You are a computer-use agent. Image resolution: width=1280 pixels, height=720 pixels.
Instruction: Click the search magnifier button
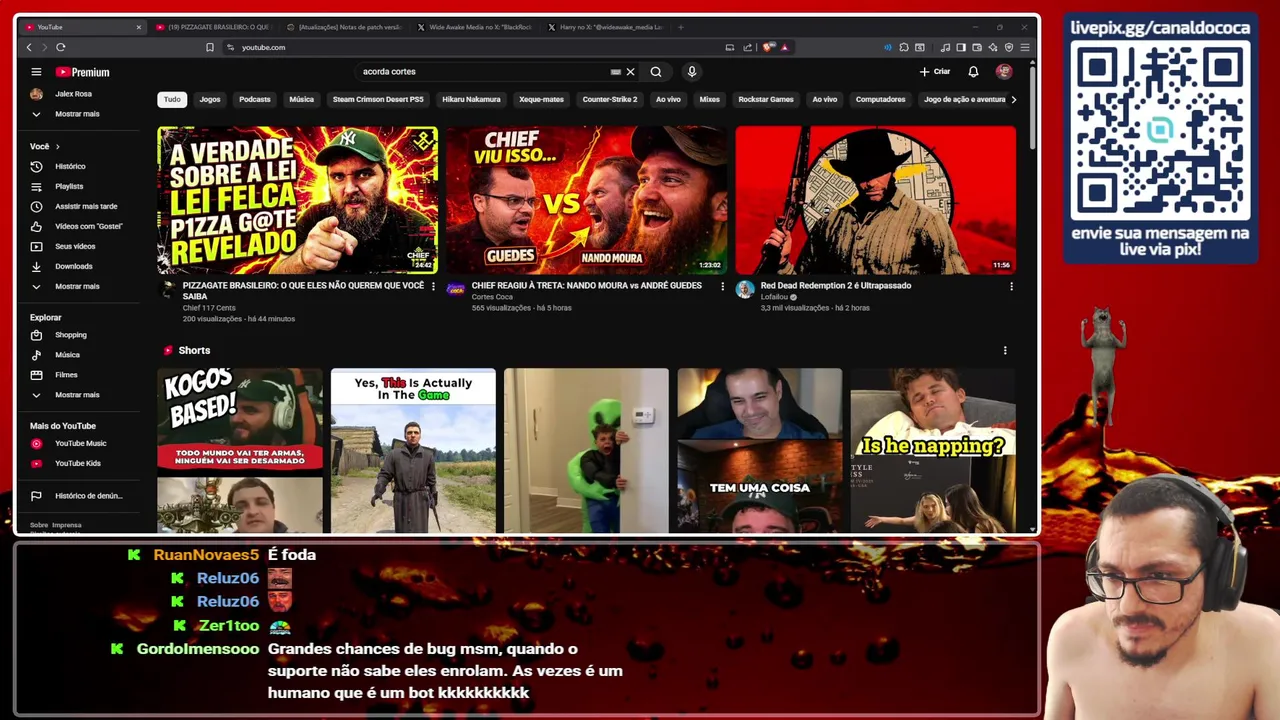click(656, 72)
